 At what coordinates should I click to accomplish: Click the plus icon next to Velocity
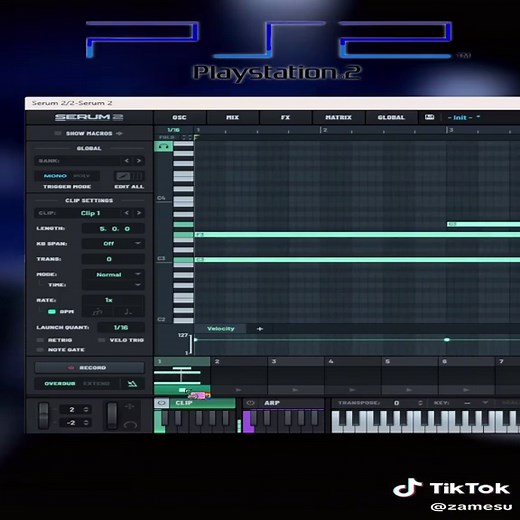click(260, 329)
